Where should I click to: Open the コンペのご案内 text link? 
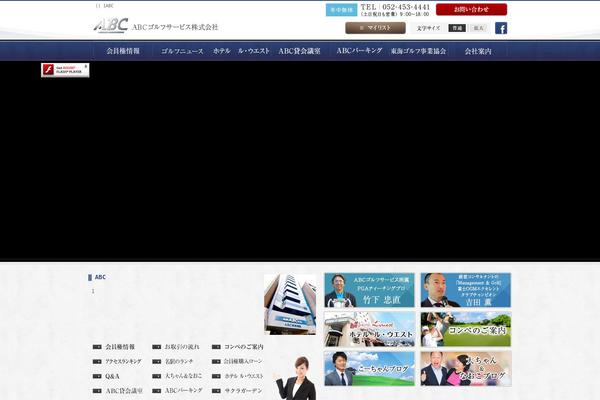coord(244,347)
